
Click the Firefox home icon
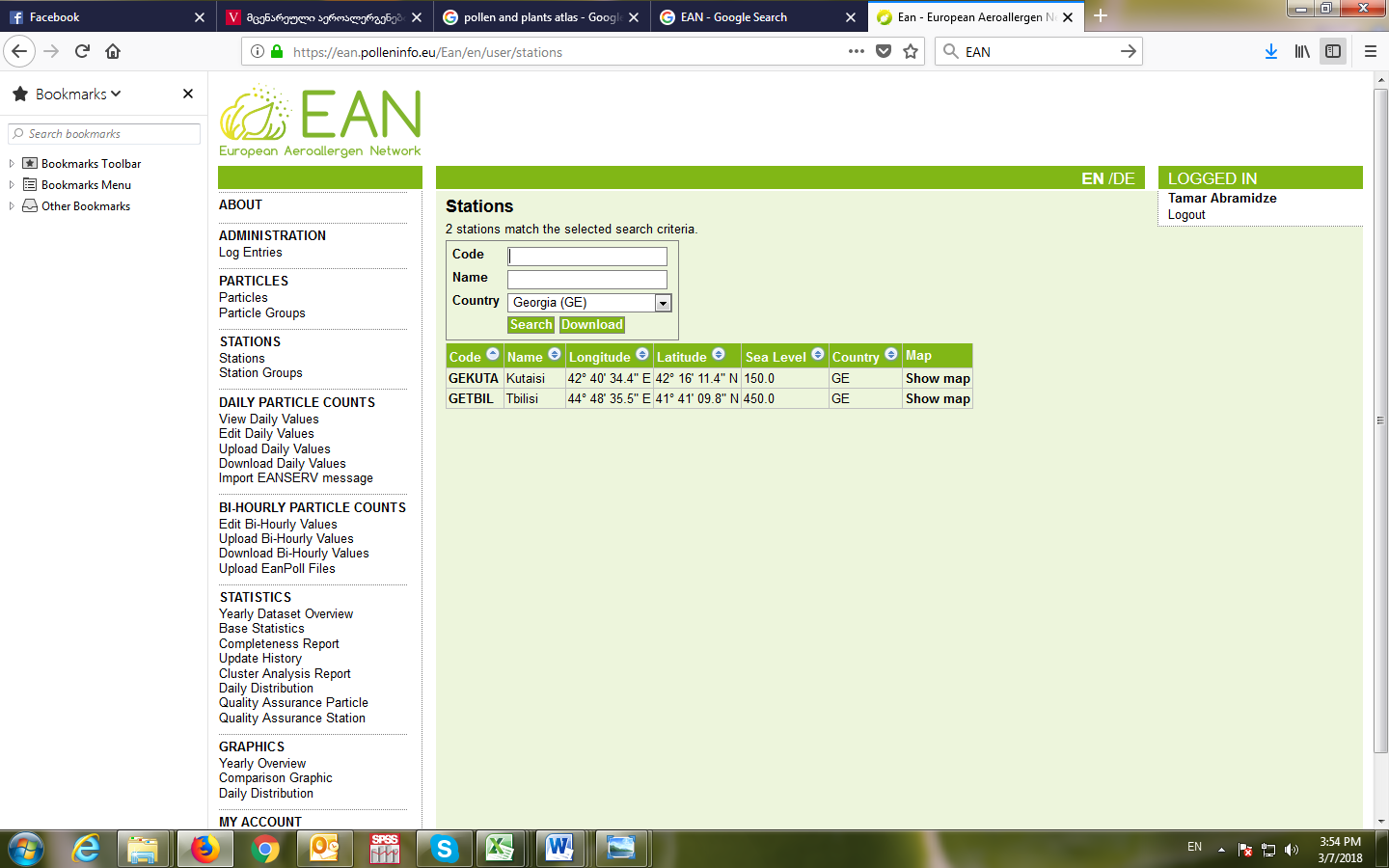point(113,52)
